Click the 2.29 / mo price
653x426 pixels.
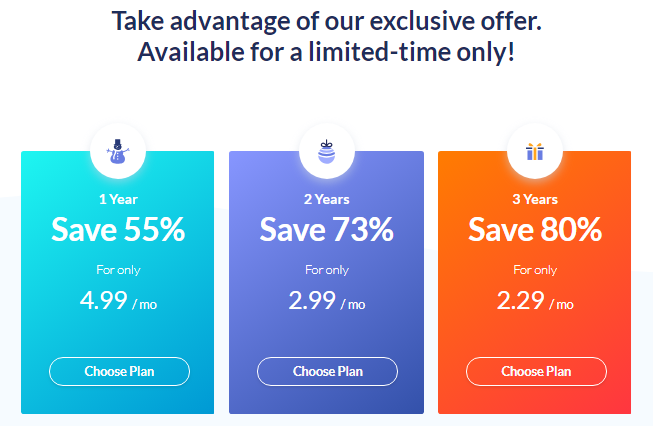pos(535,300)
